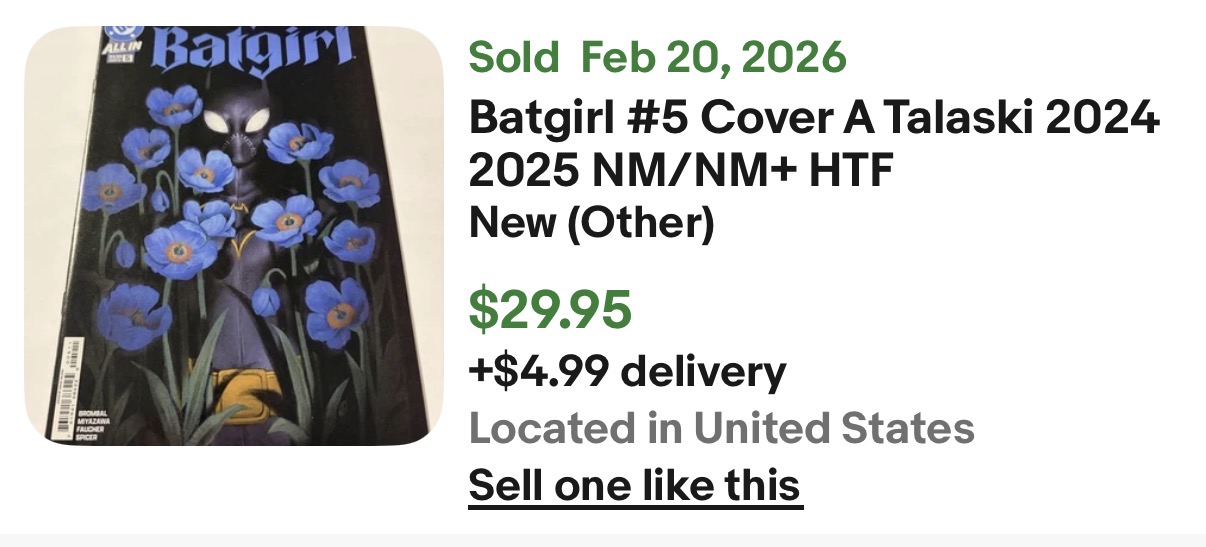Select the green $29.95 sold price
Viewport: 1206px width, 547px height.
(x=550, y=311)
